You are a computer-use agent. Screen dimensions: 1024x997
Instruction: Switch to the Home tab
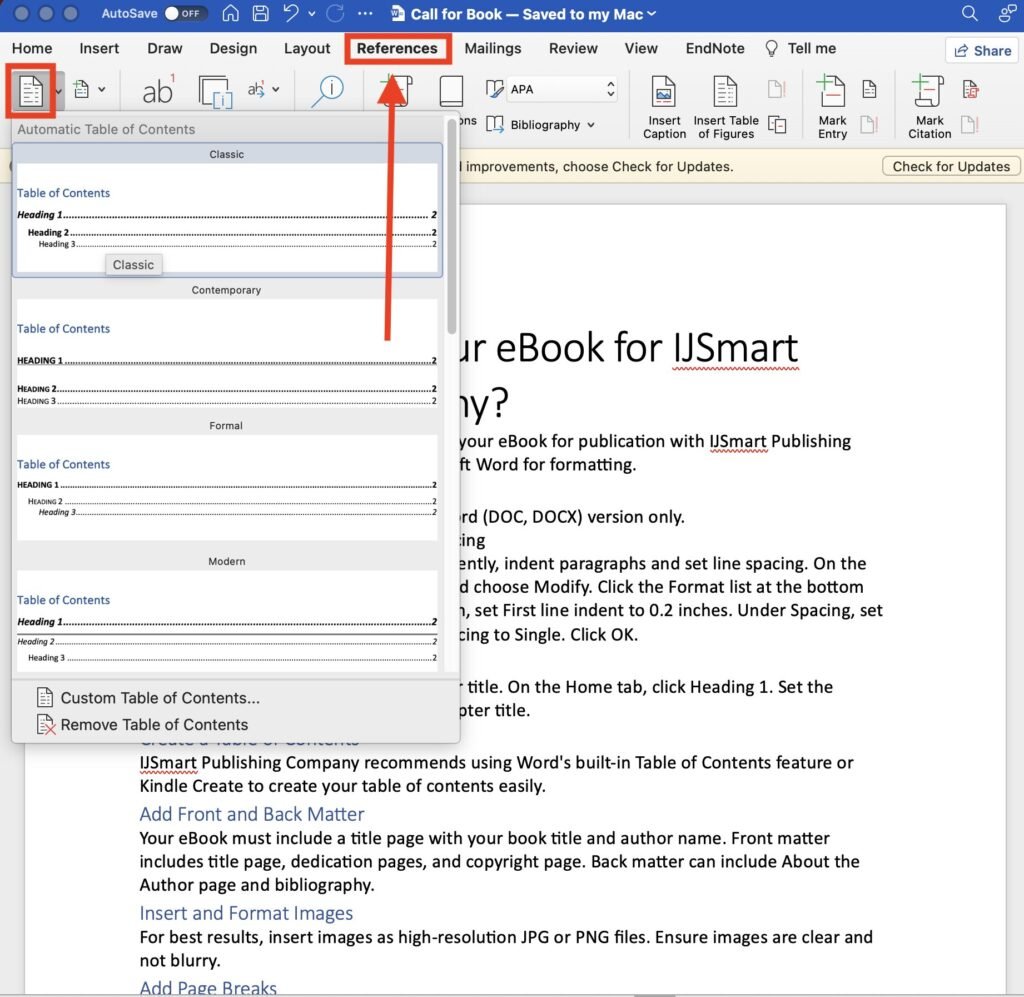click(x=32, y=48)
